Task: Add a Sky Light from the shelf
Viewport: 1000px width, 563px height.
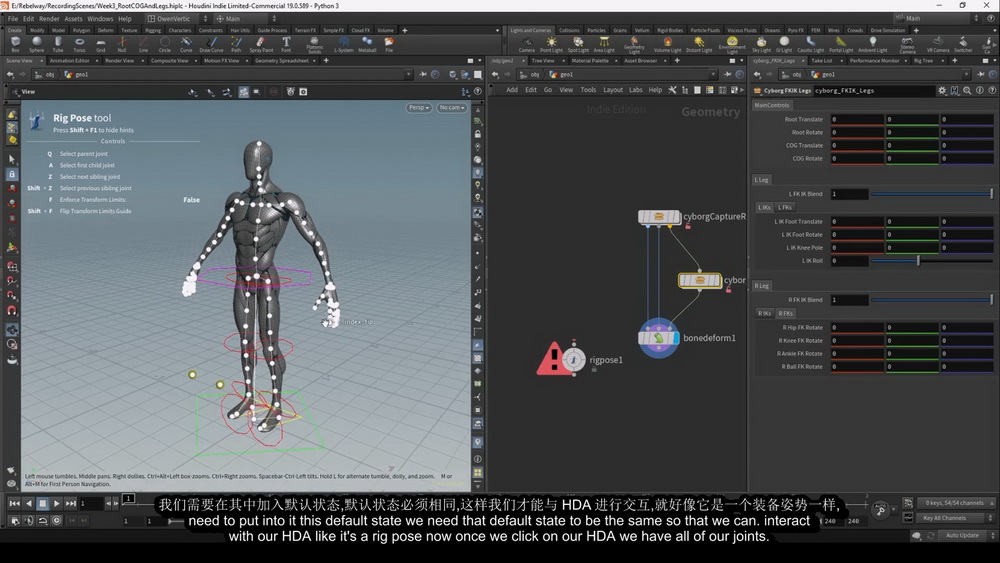Action: 761,45
